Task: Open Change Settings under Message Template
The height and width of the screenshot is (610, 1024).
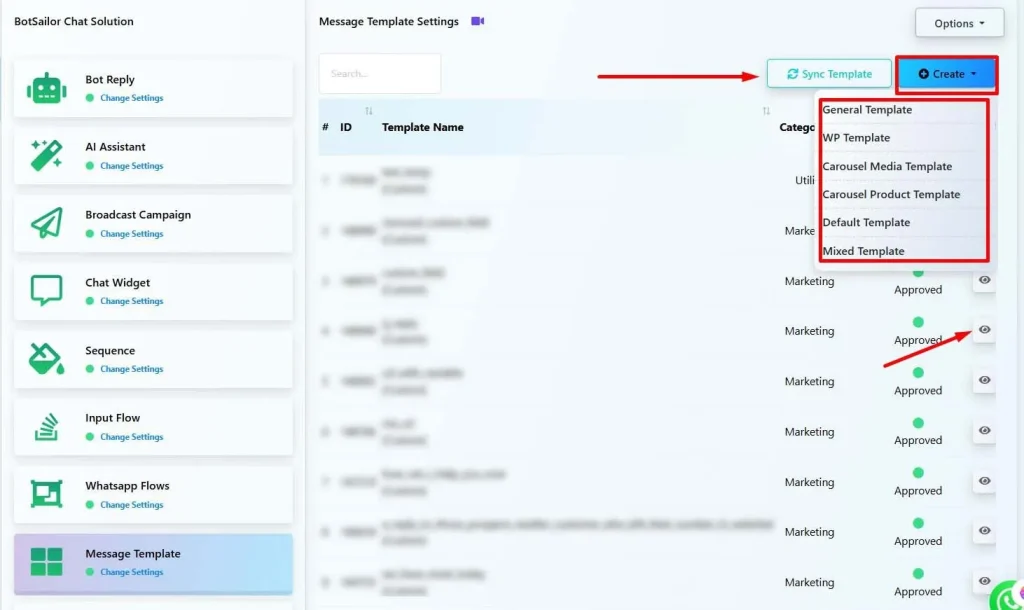Action: tap(131, 572)
